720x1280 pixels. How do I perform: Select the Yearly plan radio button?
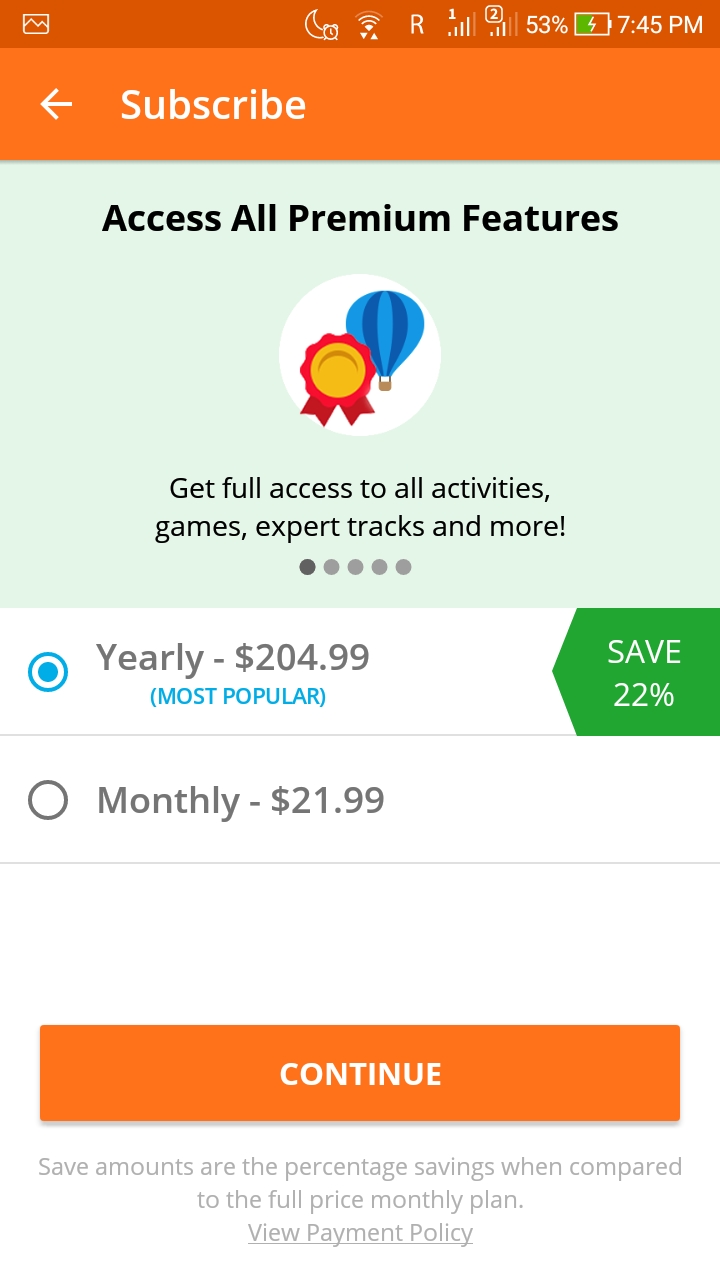48,672
